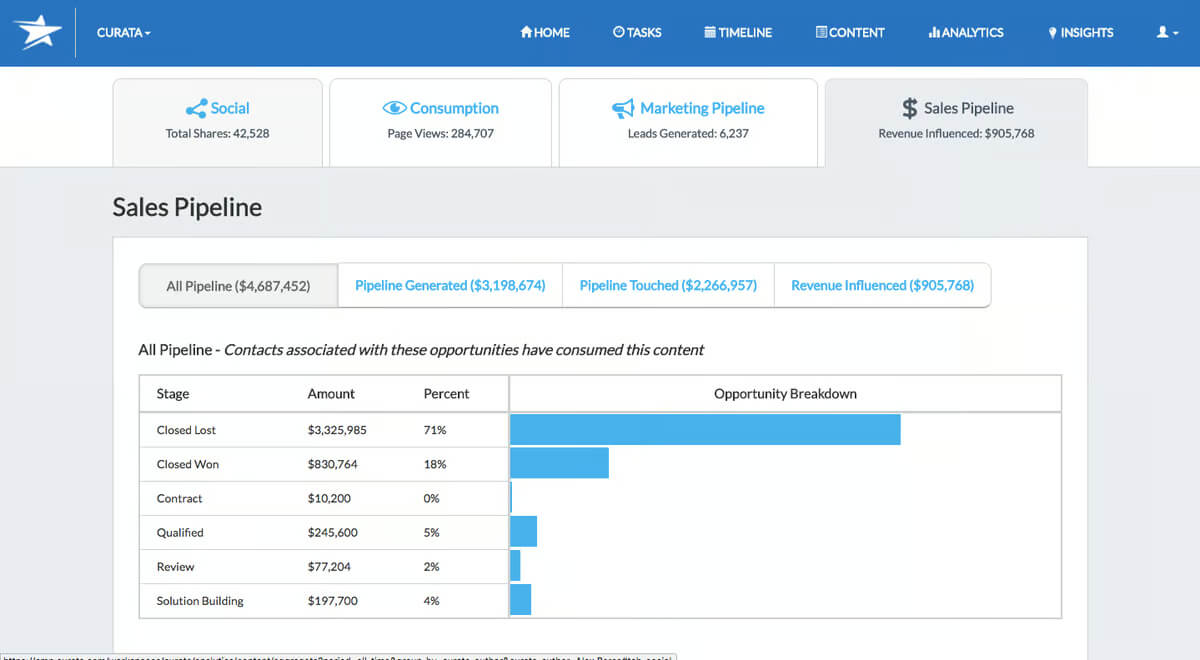Click the Curata star logo
This screenshot has width=1200, height=660.
tap(37, 32)
